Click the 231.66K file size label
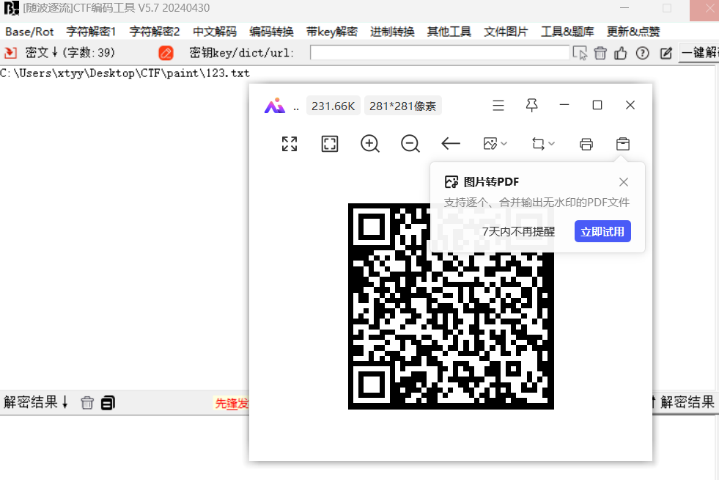Viewport: 719px width, 480px height. [333, 106]
